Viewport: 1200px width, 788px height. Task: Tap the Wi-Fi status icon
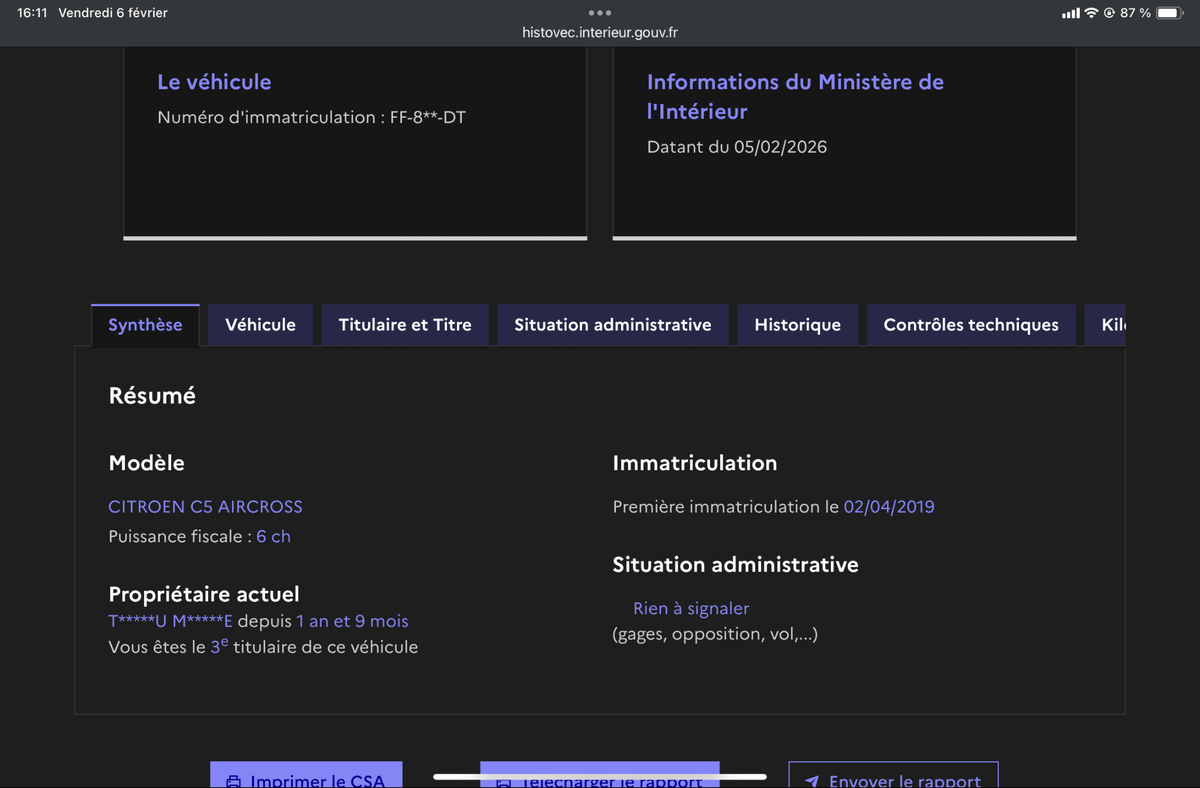click(1090, 13)
